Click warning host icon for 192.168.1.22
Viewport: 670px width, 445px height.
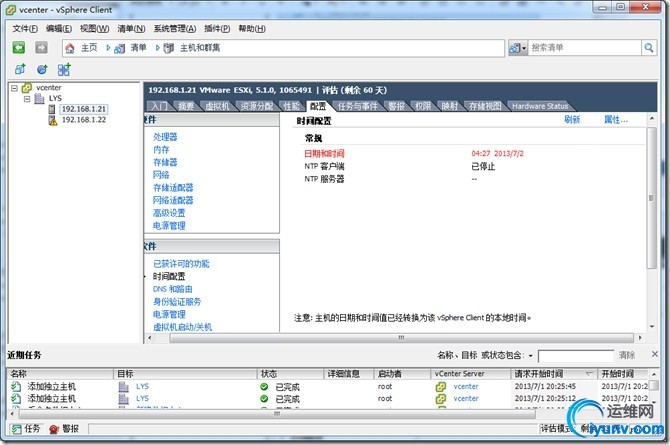53,120
